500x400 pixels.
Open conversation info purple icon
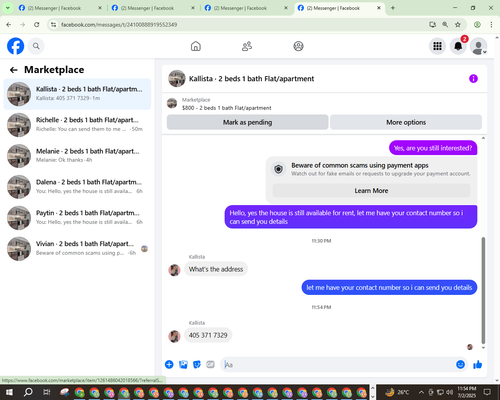click(x=473, y=79)
